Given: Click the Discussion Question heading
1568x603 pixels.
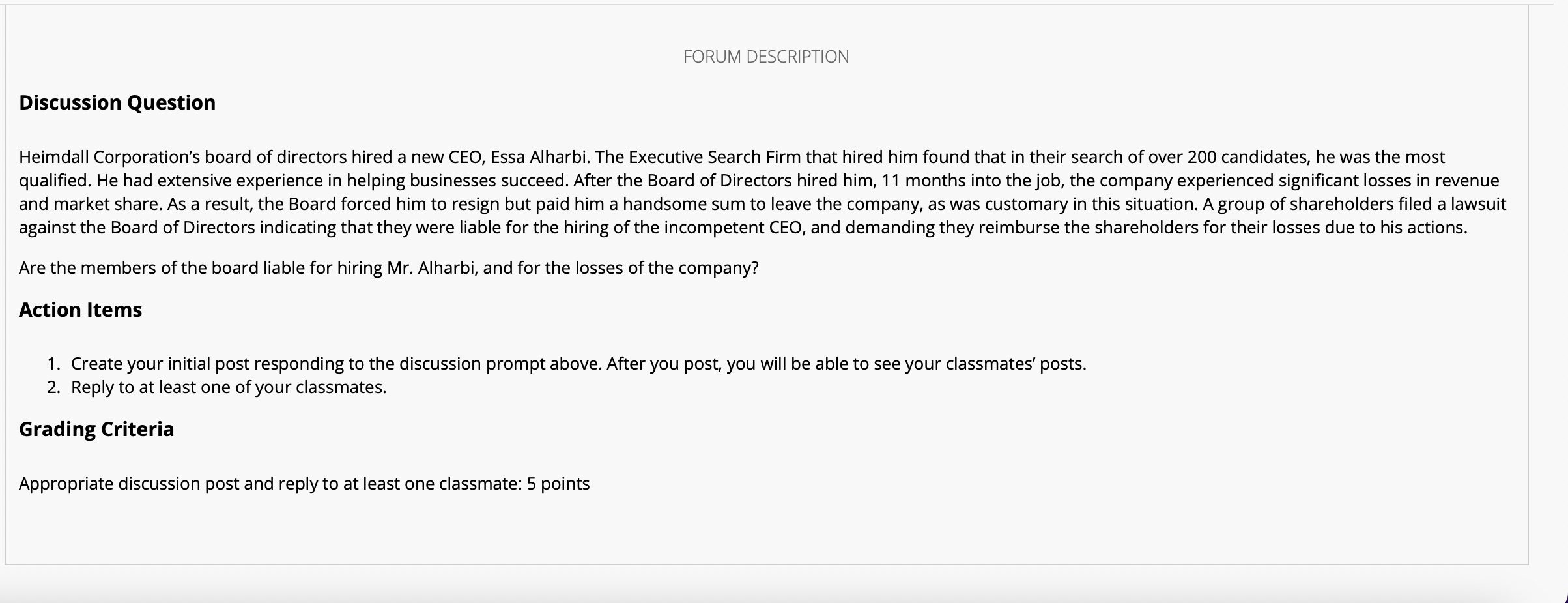Looking at the screenshot, I should 117,102.
